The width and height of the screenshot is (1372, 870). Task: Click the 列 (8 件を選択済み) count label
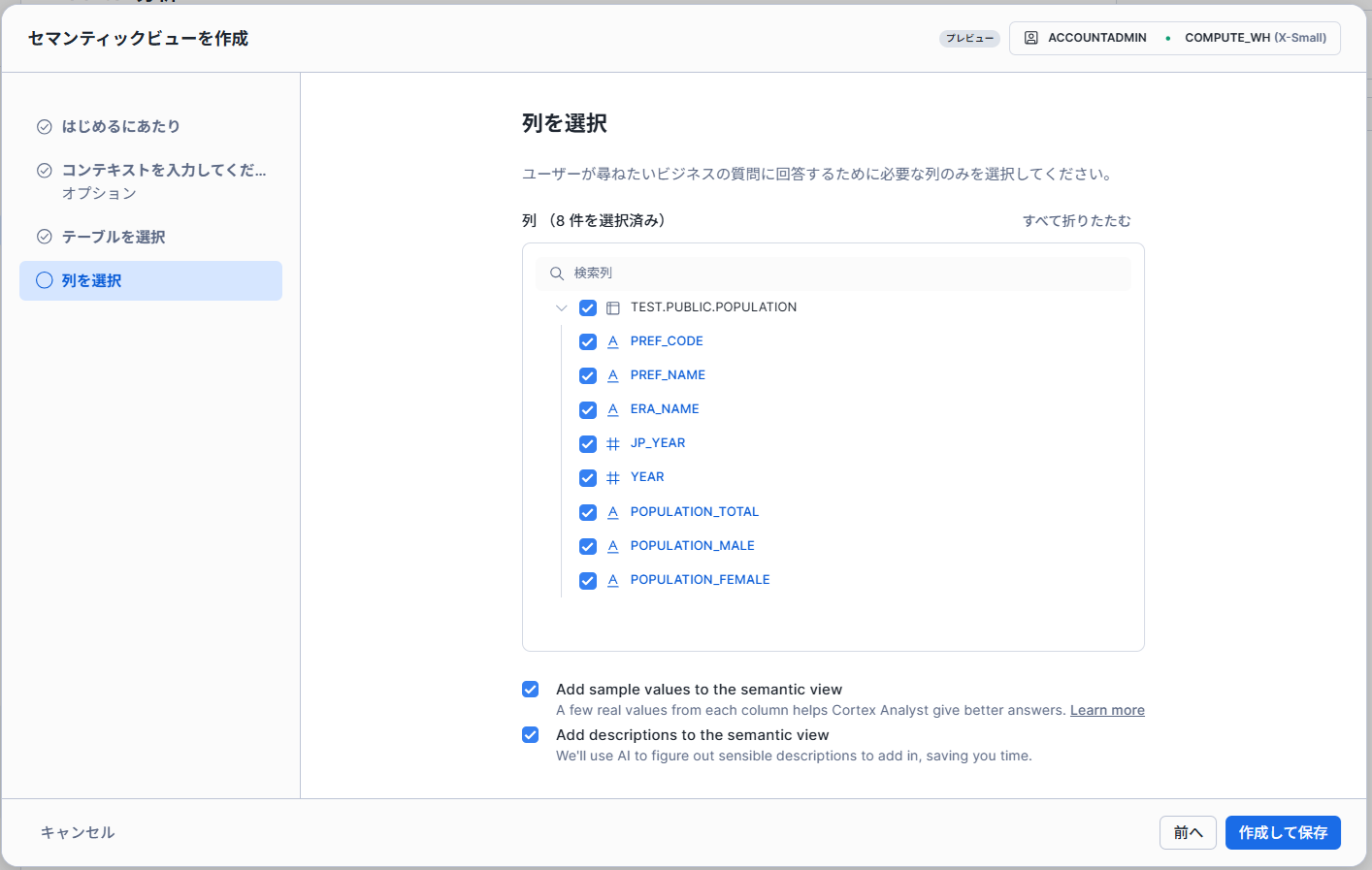594,221
